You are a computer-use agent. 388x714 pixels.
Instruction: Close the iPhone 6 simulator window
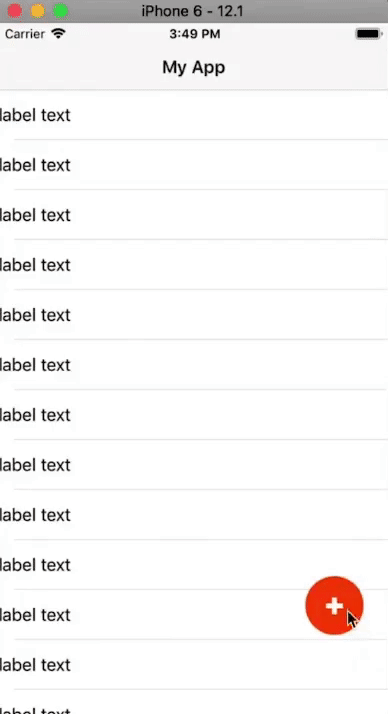tap(15, 11)
